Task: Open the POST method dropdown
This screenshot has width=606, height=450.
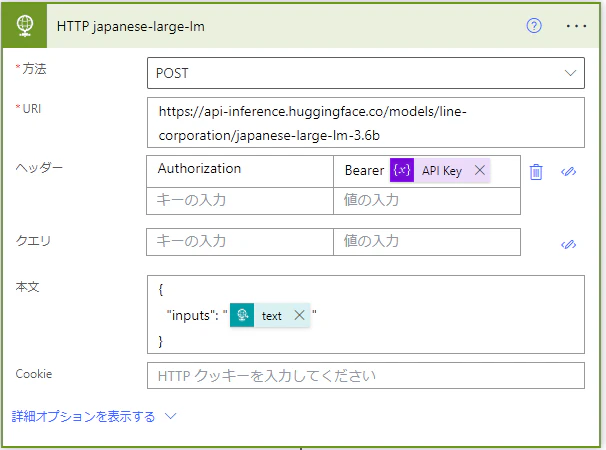Action: pos(366,73)
